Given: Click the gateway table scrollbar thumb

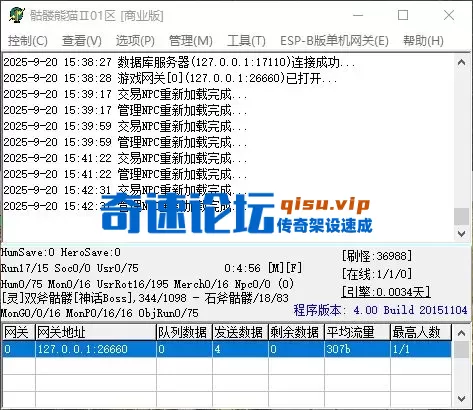Looking at the screenshot, I should coord(462,350).
